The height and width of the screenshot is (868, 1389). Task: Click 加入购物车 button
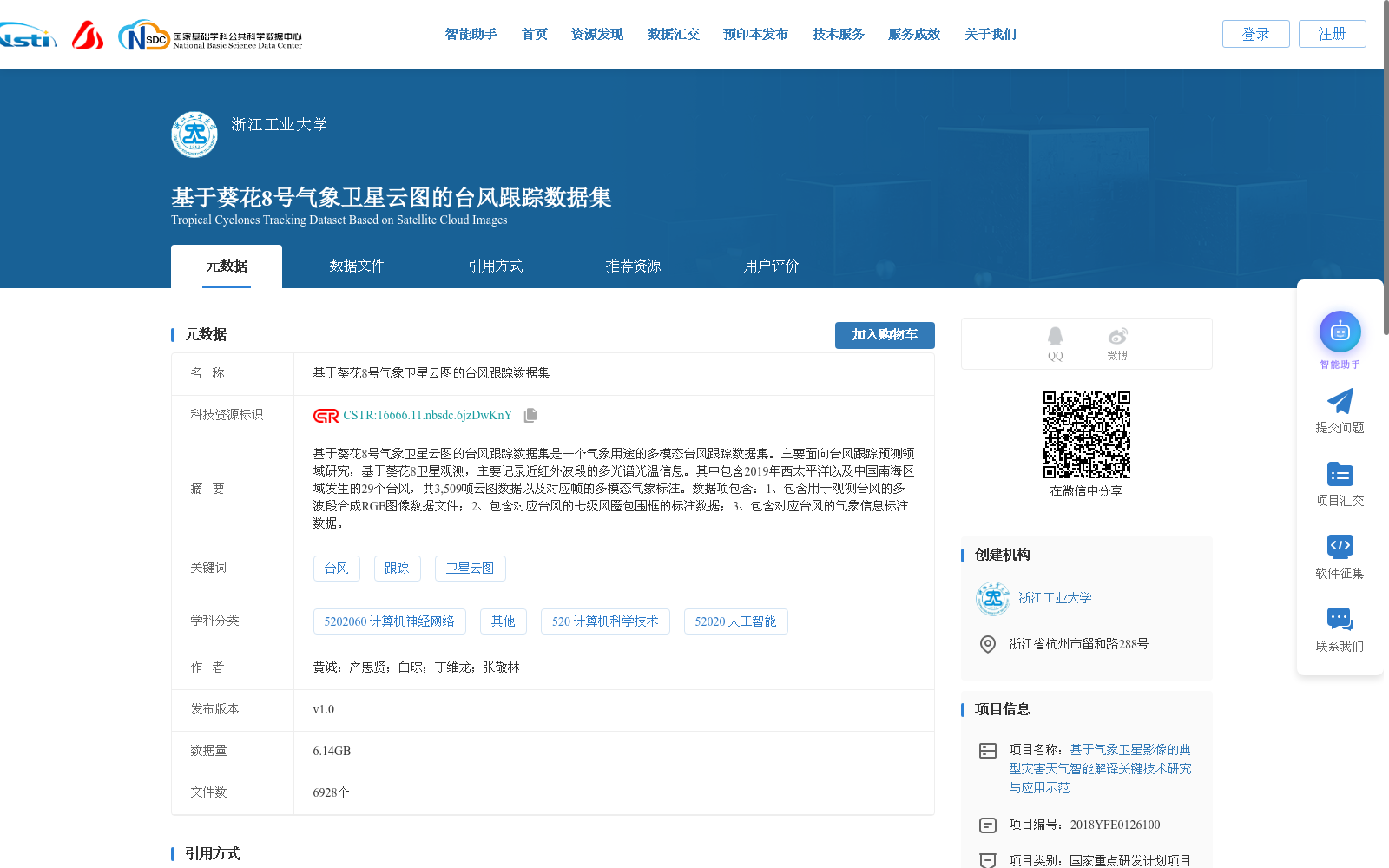point(885,335)
